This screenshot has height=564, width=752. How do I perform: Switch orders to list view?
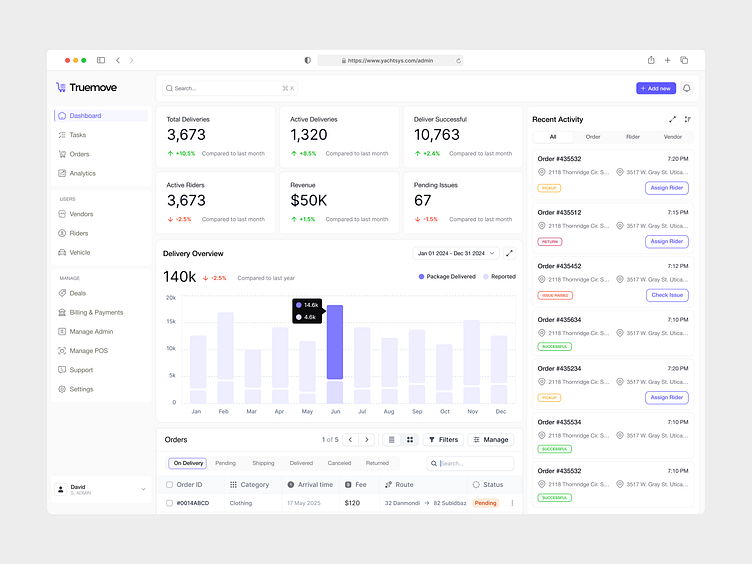[391, 440]
